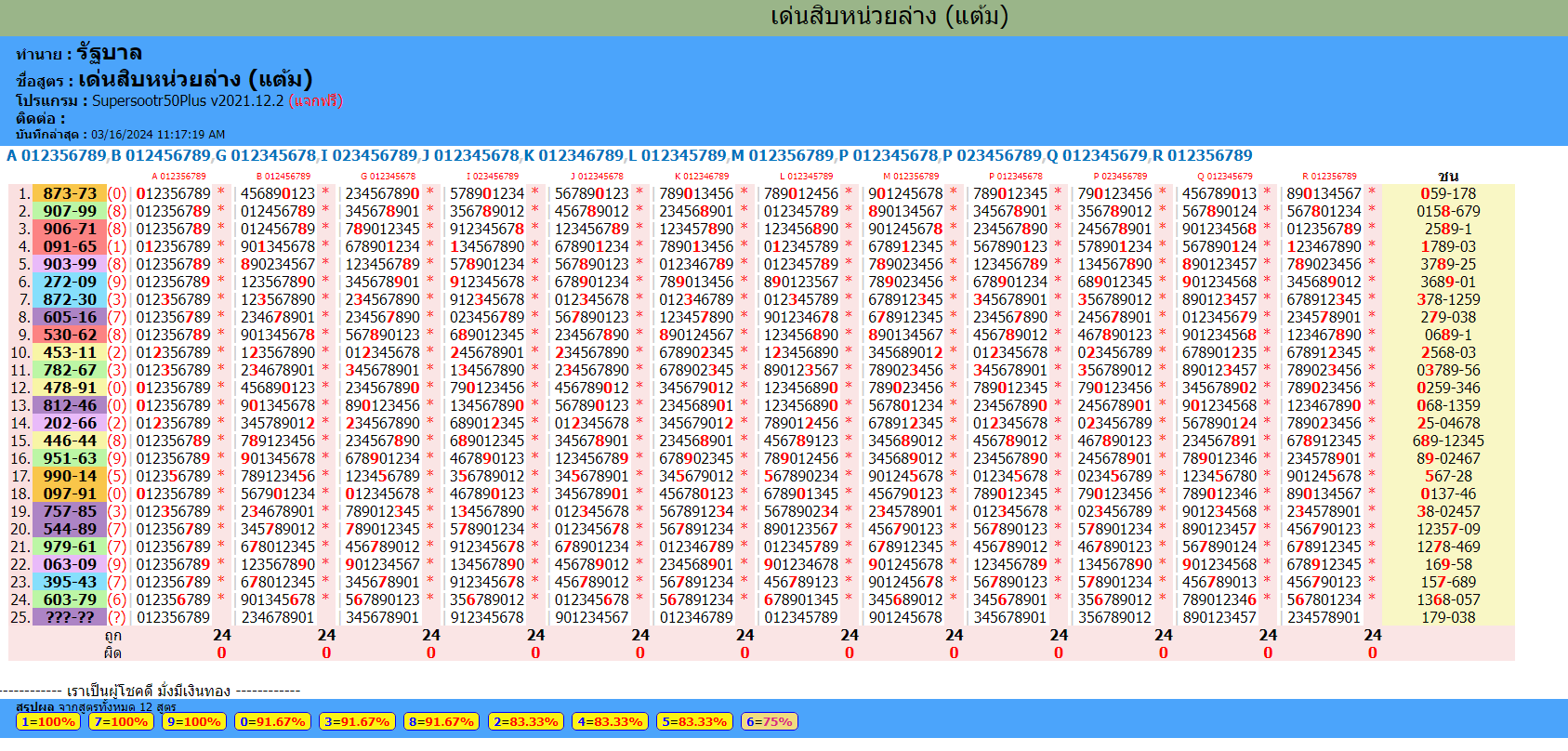Click the timestamp 03/16/2024 11:17:19 AM

(x=158, y=135)
